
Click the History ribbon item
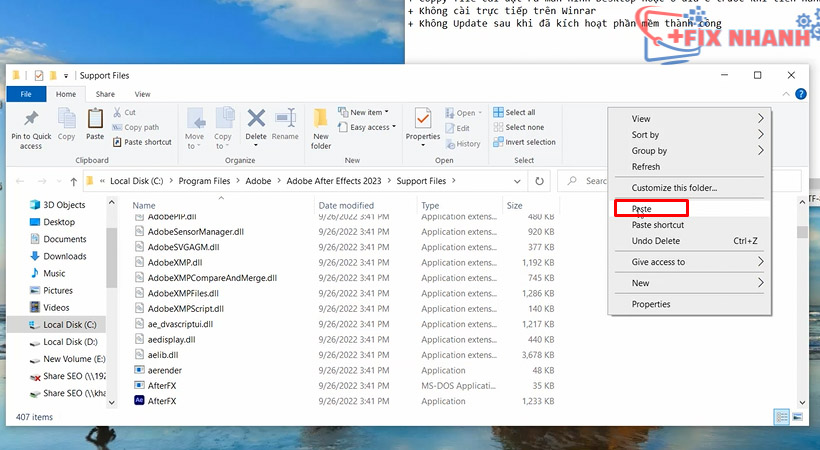pyautogui.click(x=463, y=143)
